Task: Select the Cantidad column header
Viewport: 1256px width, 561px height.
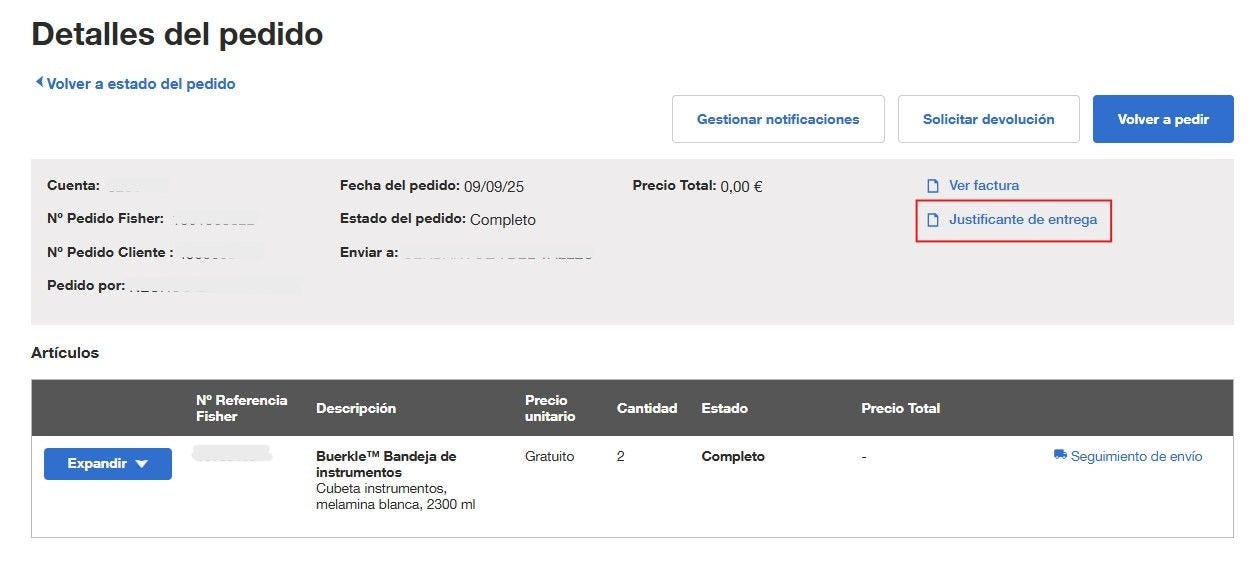Action: (x=647, y=408)
